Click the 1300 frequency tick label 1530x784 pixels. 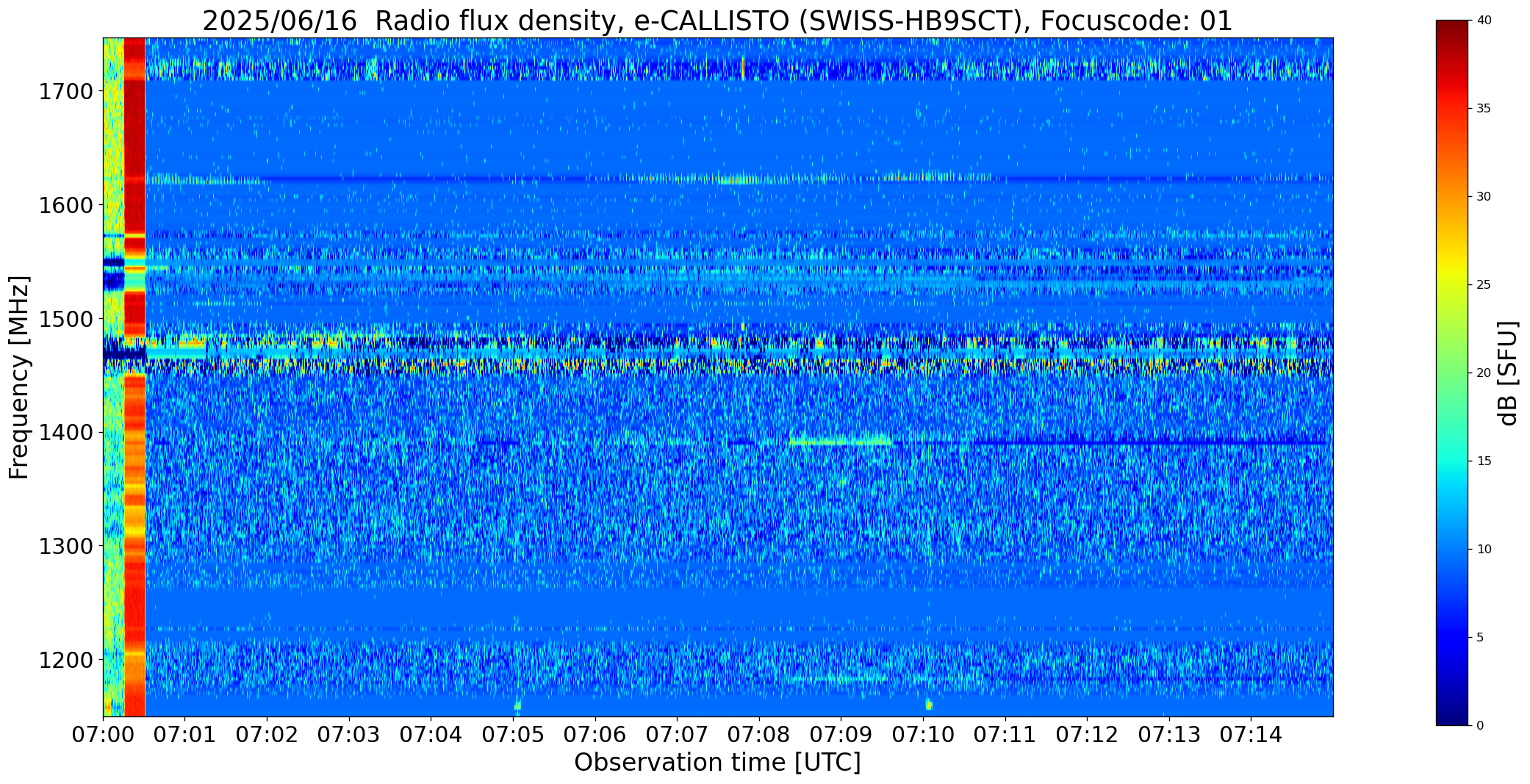(65, 546)
